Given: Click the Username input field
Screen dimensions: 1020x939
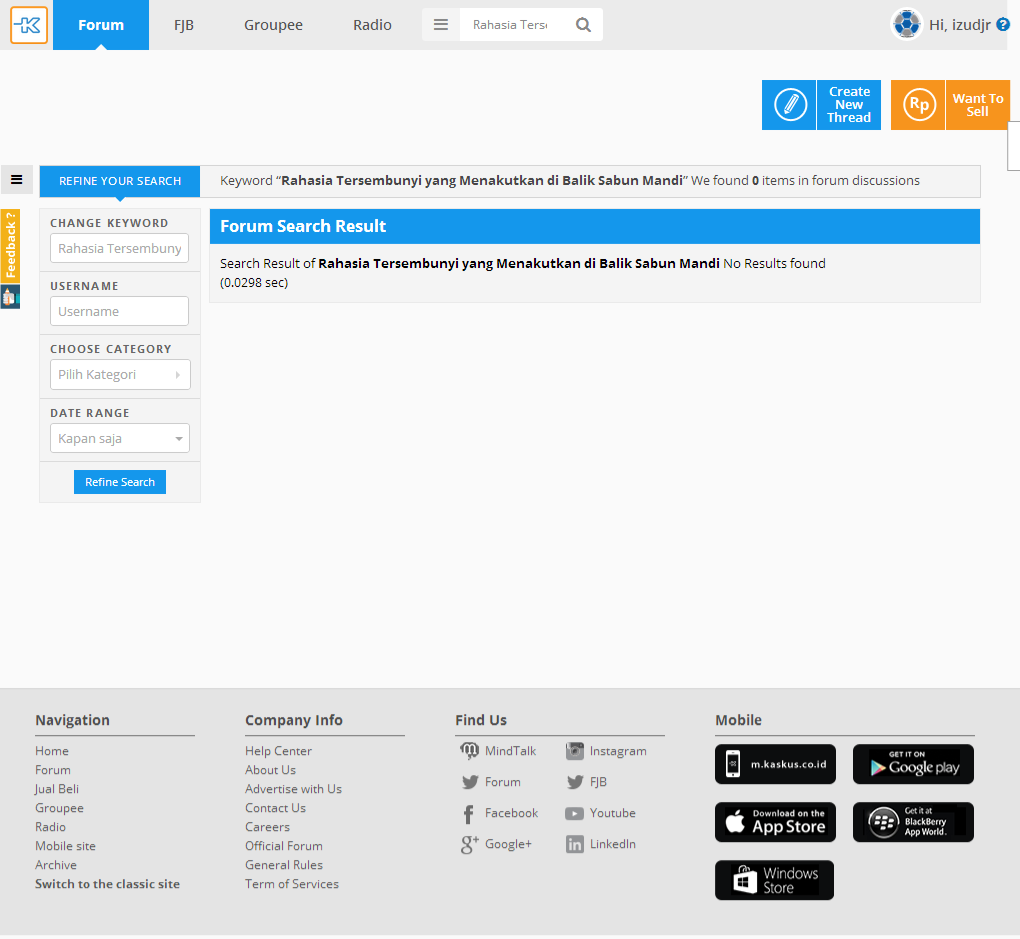Looking at the screenshot, I should pyautogui.click(x=120, y=312).
